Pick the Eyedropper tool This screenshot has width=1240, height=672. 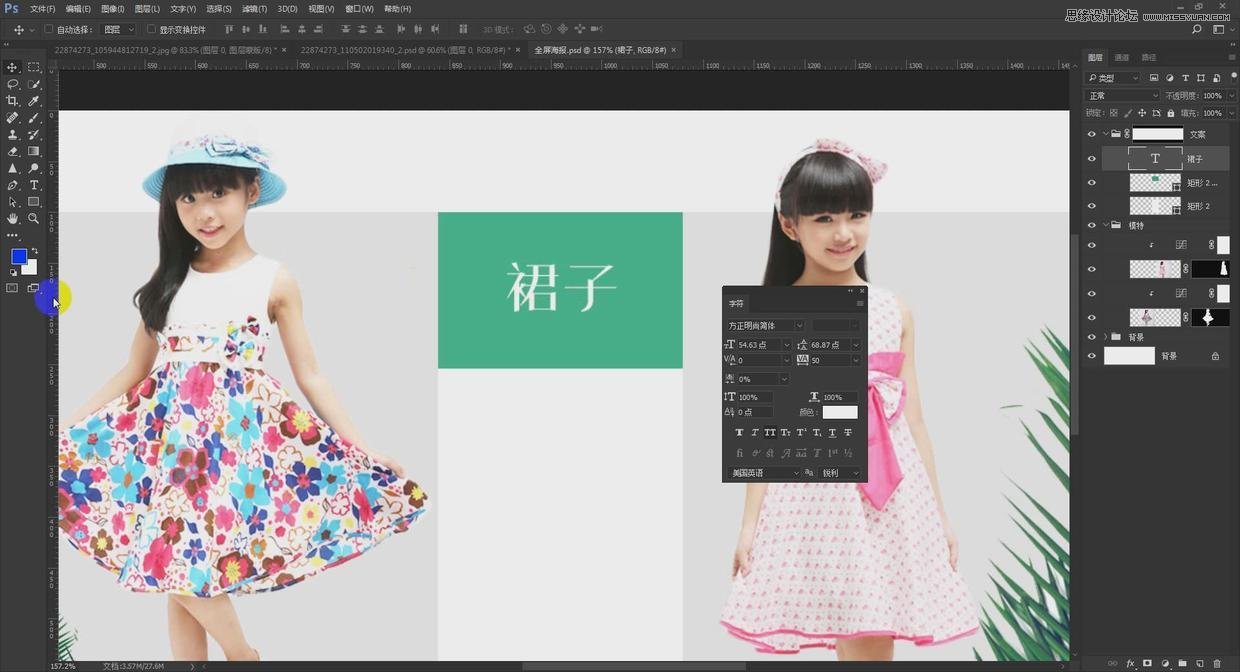point(34,101)
